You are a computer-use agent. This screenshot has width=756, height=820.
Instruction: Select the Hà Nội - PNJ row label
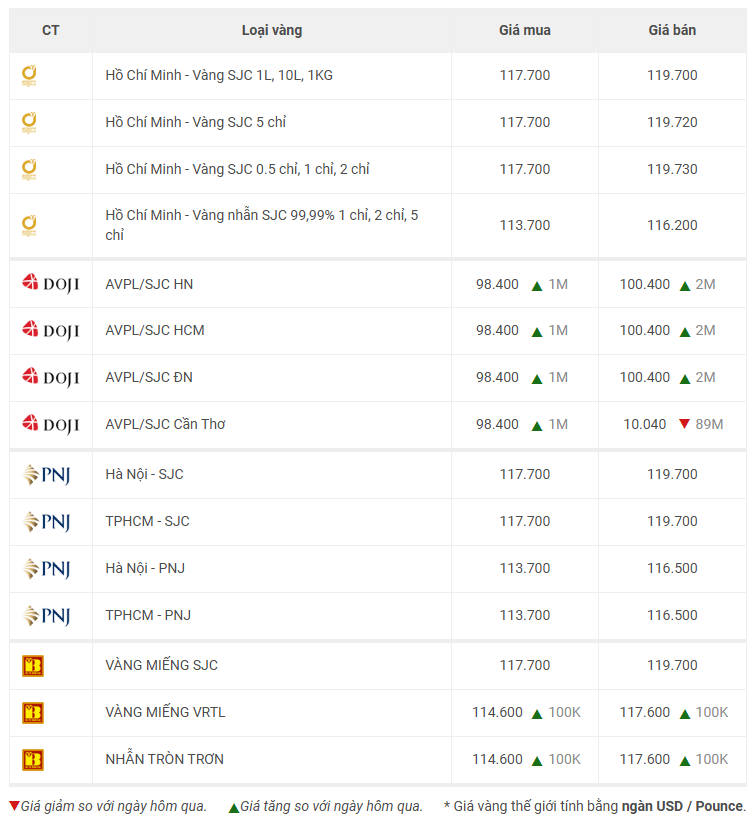[145, 568]
